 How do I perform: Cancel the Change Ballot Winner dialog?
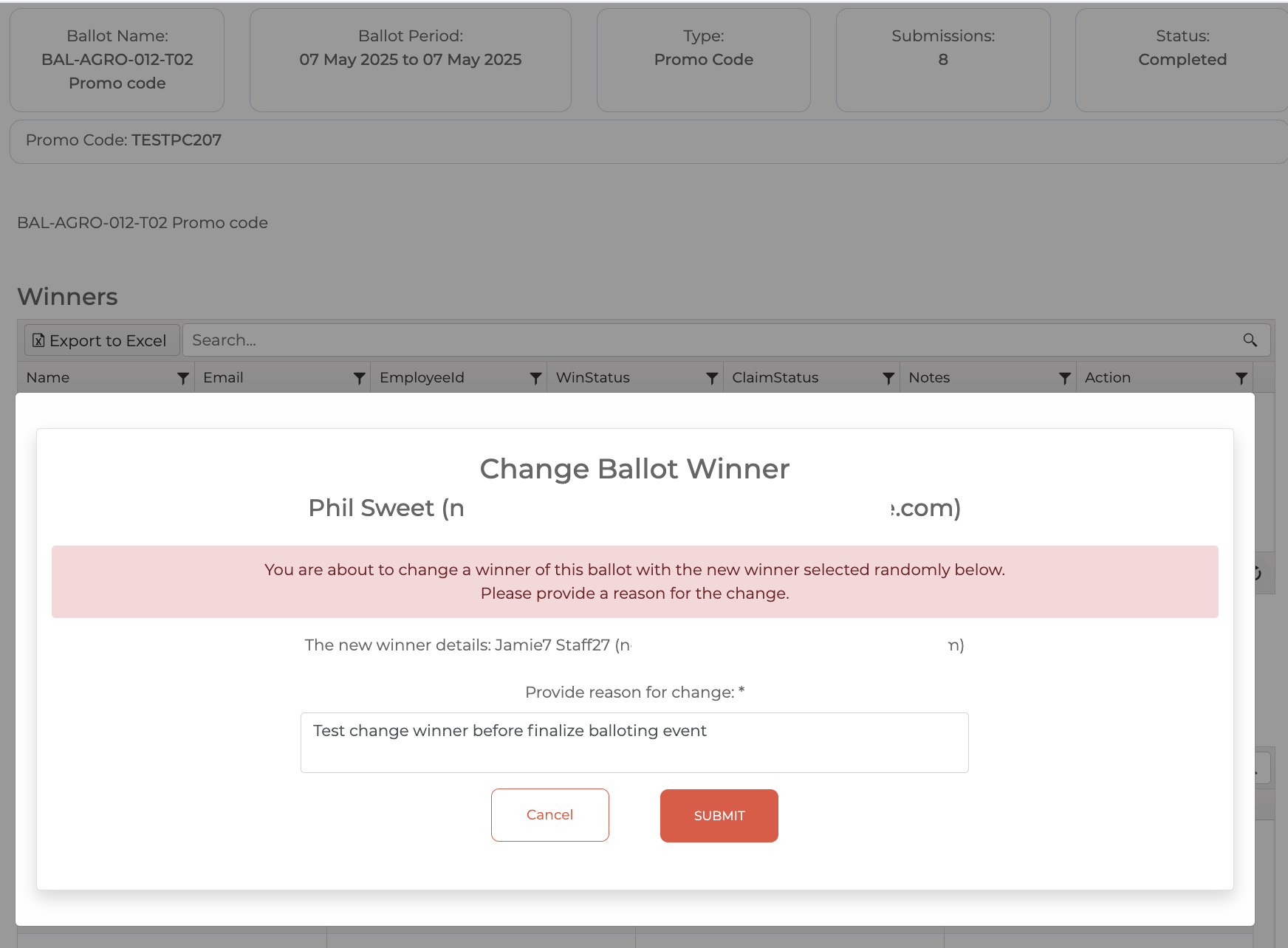549,815
